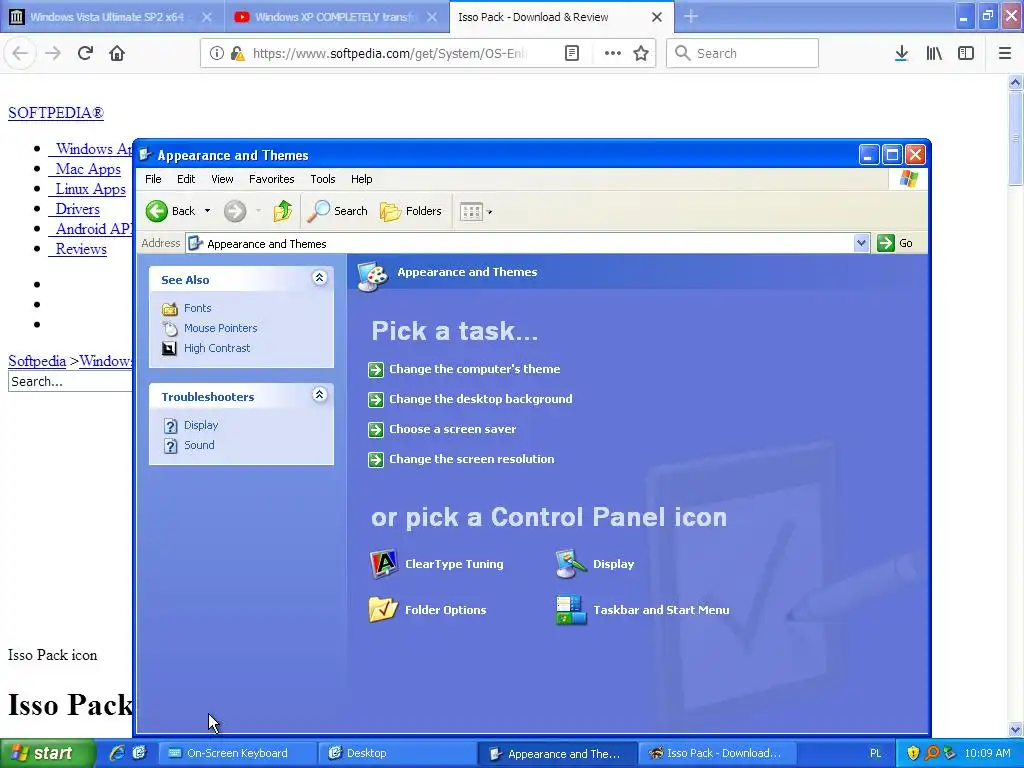Open the Favorites menu
The height and width of the screenshot is (768, 1024).
271,179
